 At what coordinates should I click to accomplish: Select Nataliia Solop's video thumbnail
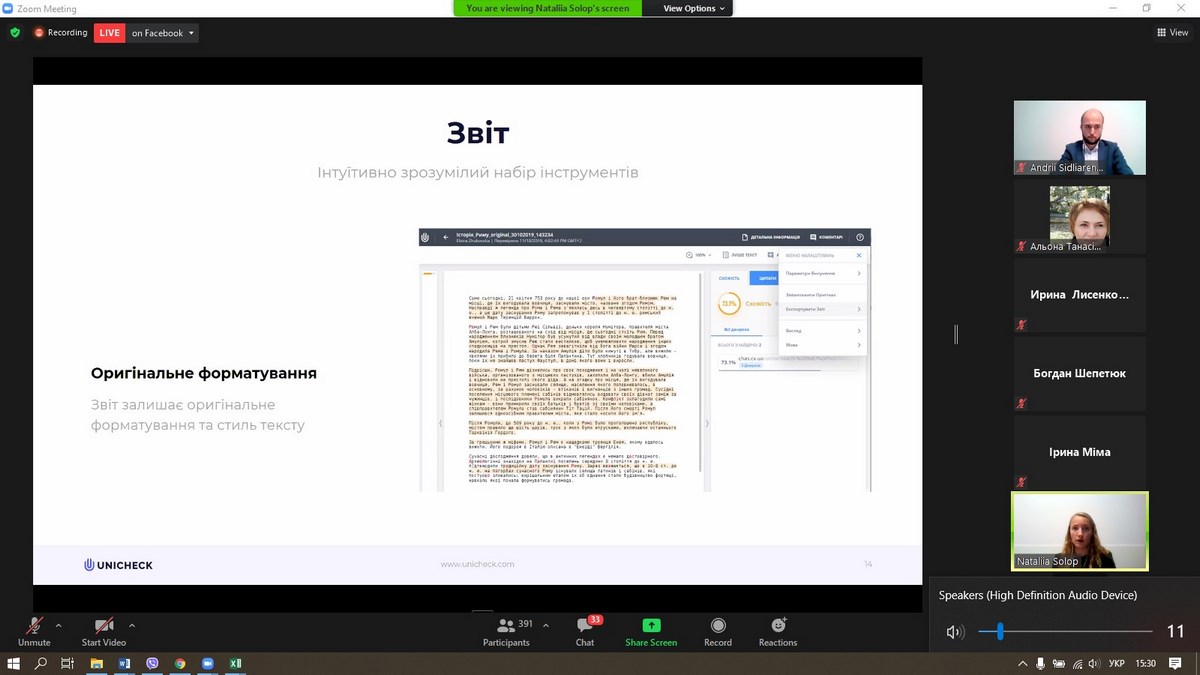coord(1079,531)
